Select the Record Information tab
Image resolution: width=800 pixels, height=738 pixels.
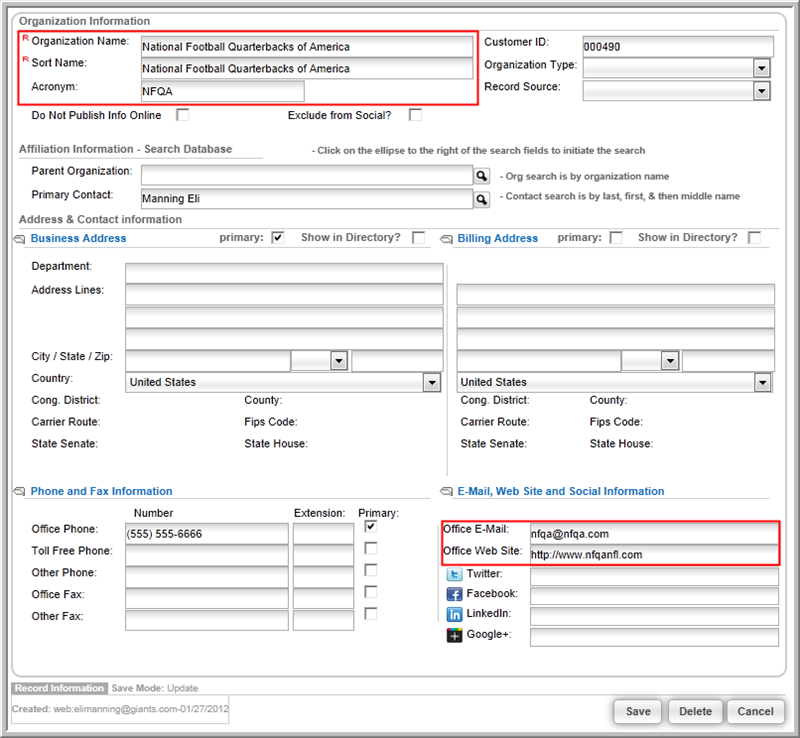click(x=59, y=688)
